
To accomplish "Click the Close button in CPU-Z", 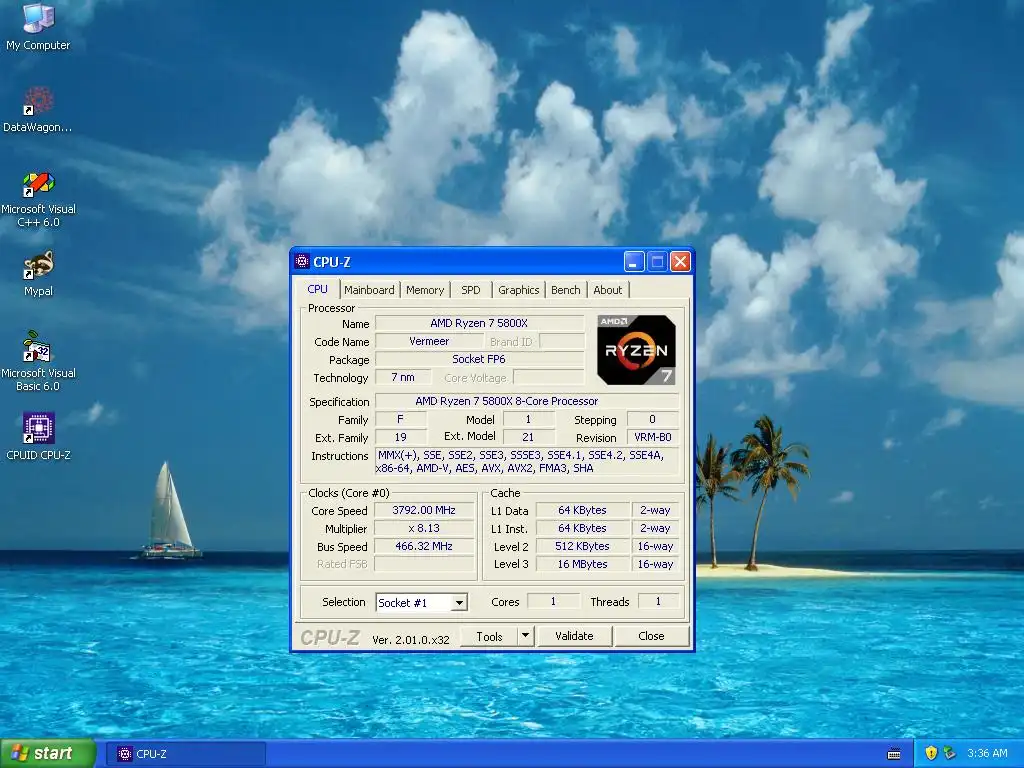I will 651,636.
